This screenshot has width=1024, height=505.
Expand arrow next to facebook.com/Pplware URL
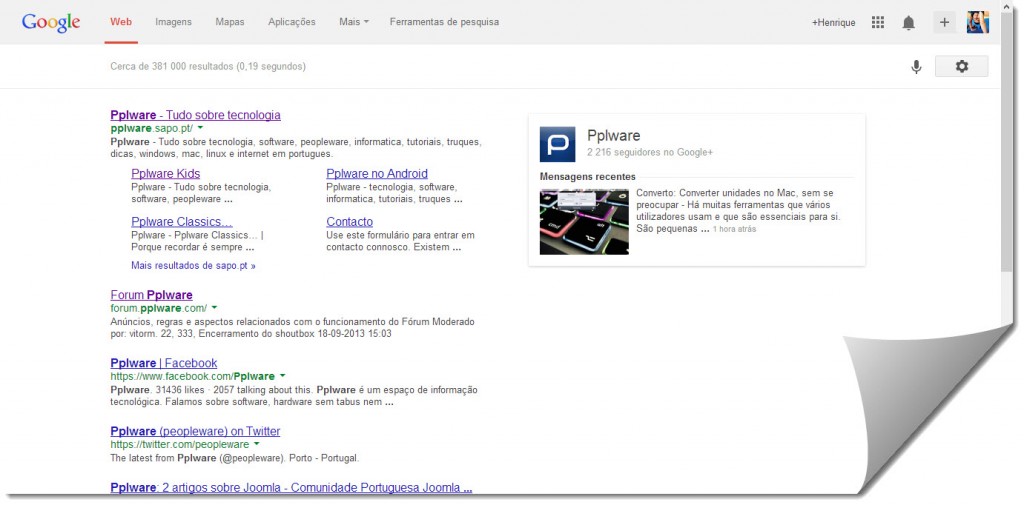point(283,377)
